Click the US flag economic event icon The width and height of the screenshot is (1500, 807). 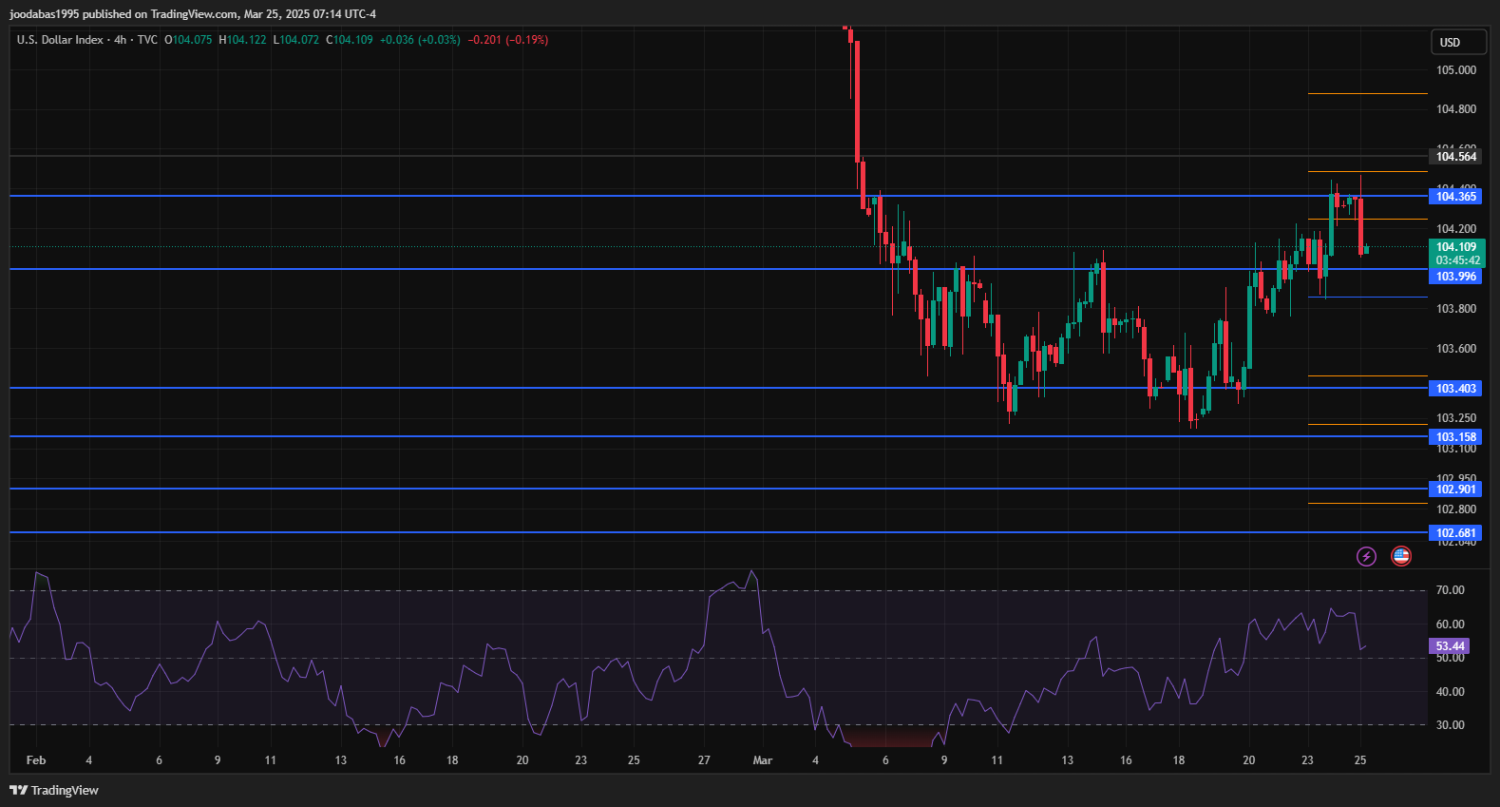point(1401,556)
